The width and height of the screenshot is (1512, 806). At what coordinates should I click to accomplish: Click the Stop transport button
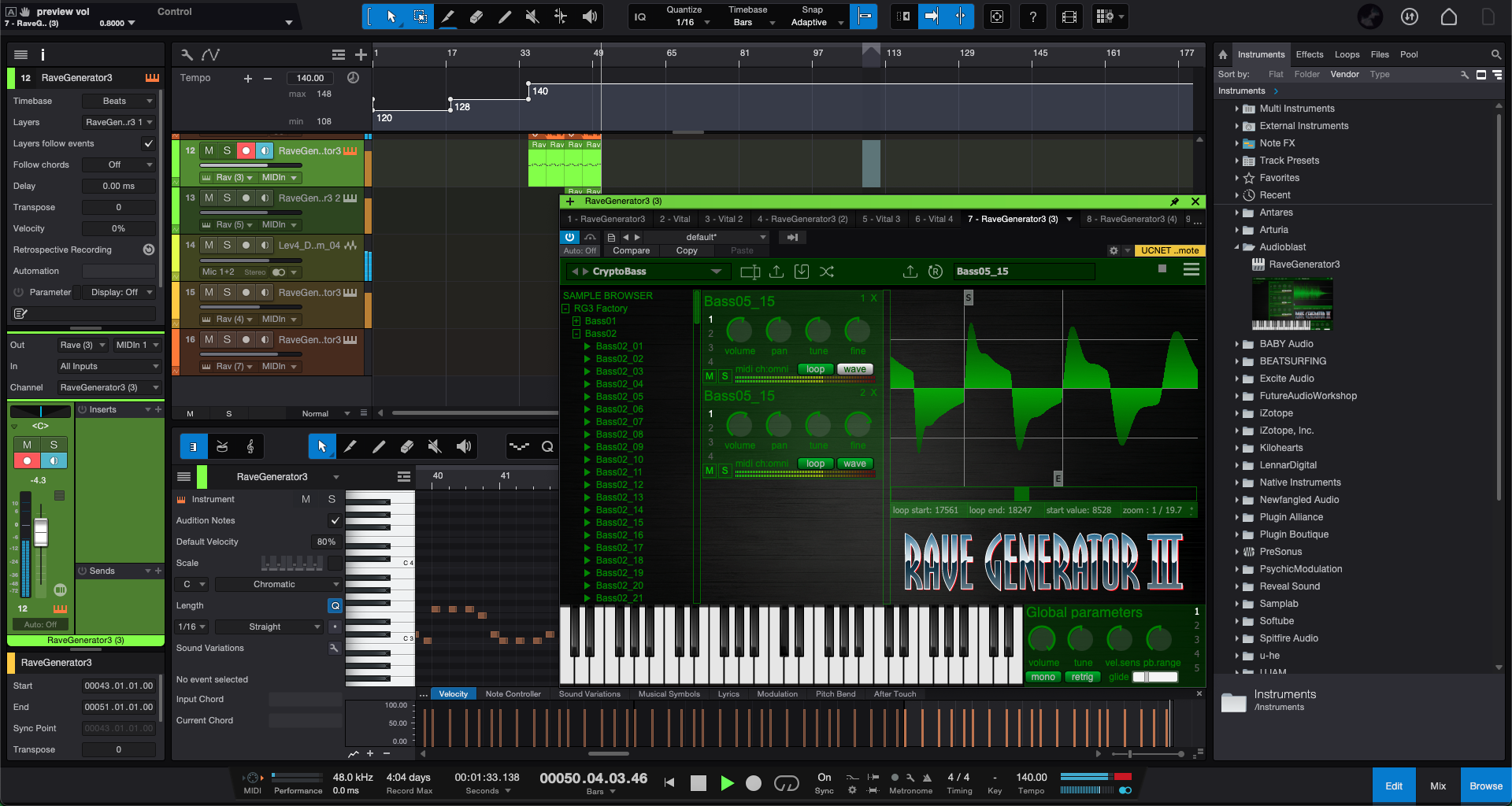[698, 782]
